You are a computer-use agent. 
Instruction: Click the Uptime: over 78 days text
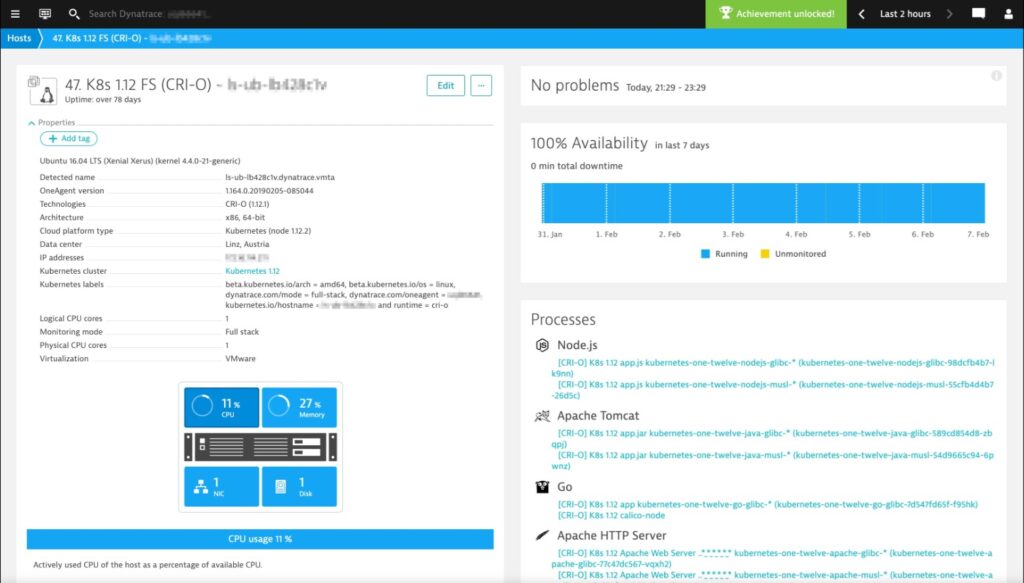click(x=103, y=99)
